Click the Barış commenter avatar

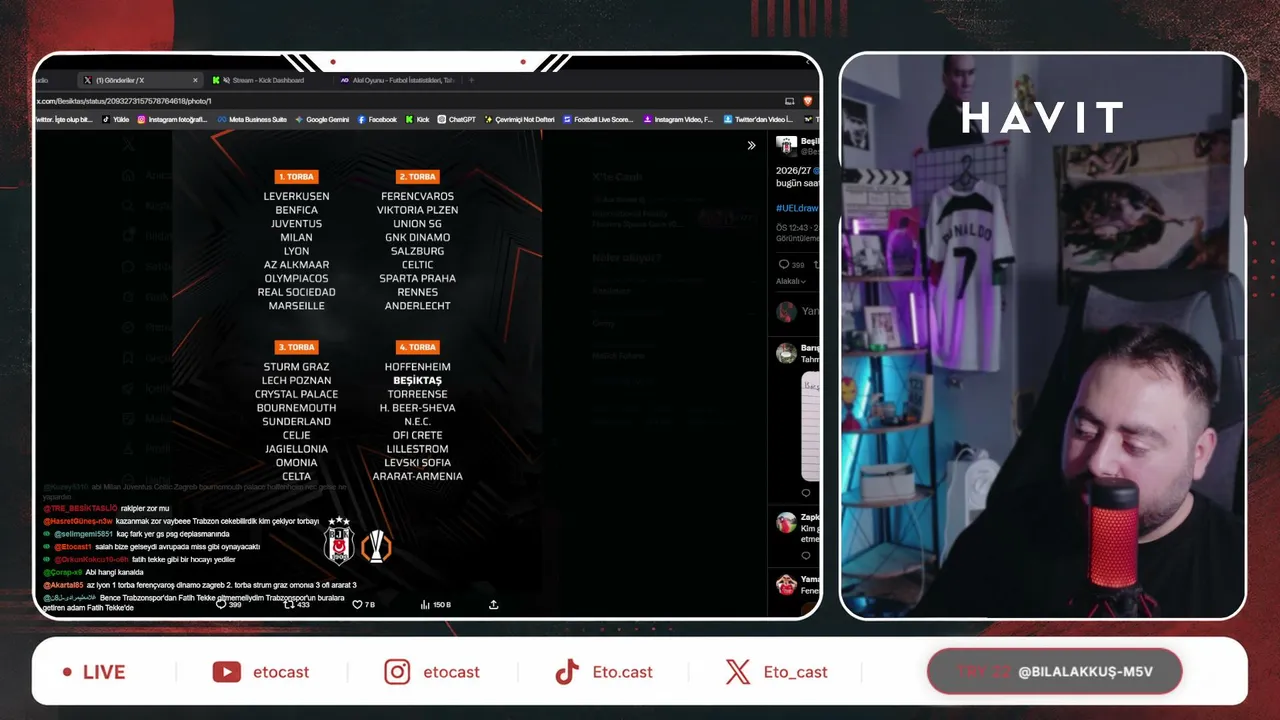(787, 352)
